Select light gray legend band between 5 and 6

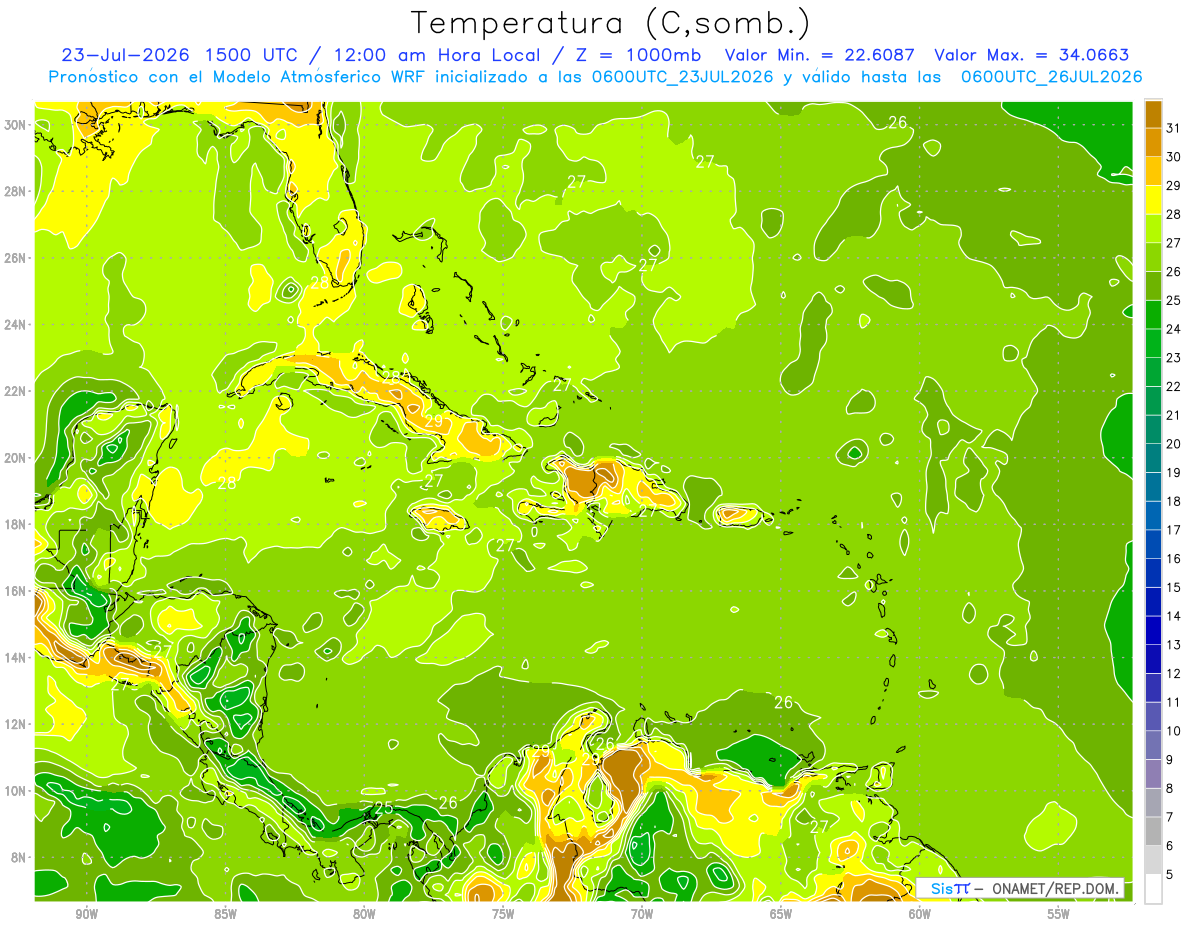point(1153,861)
